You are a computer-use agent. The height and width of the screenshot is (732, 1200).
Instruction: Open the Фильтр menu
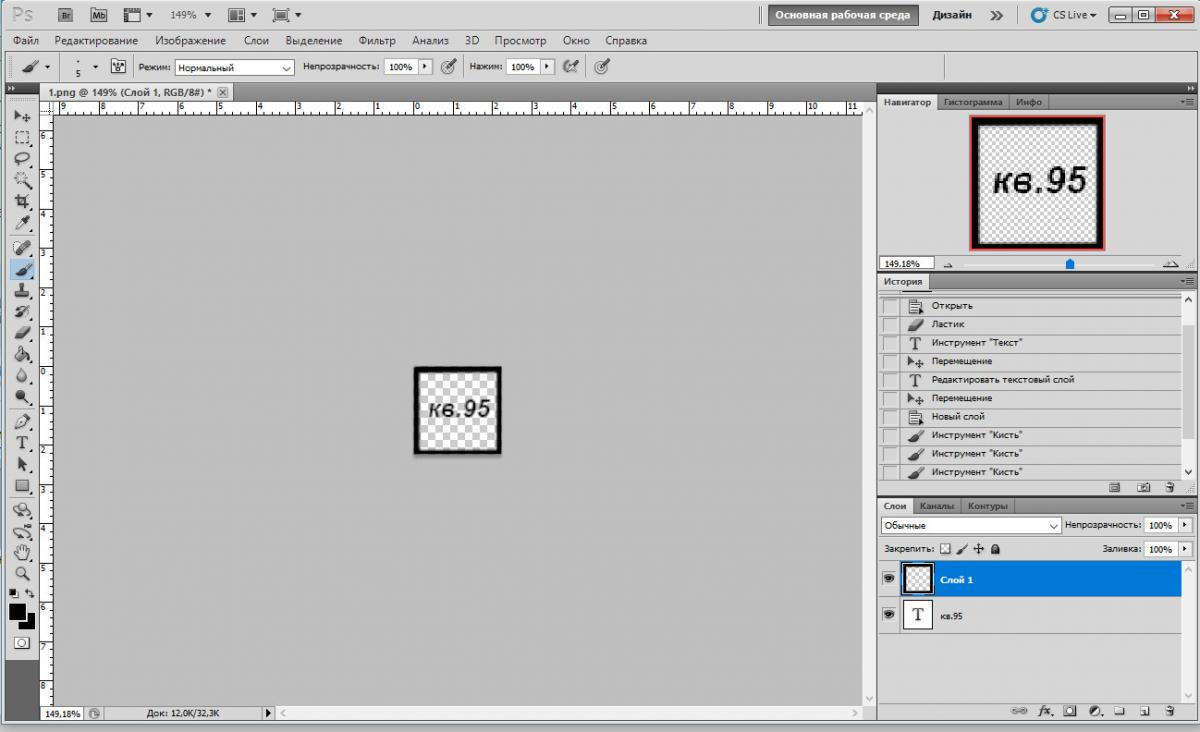coord(377,41)
